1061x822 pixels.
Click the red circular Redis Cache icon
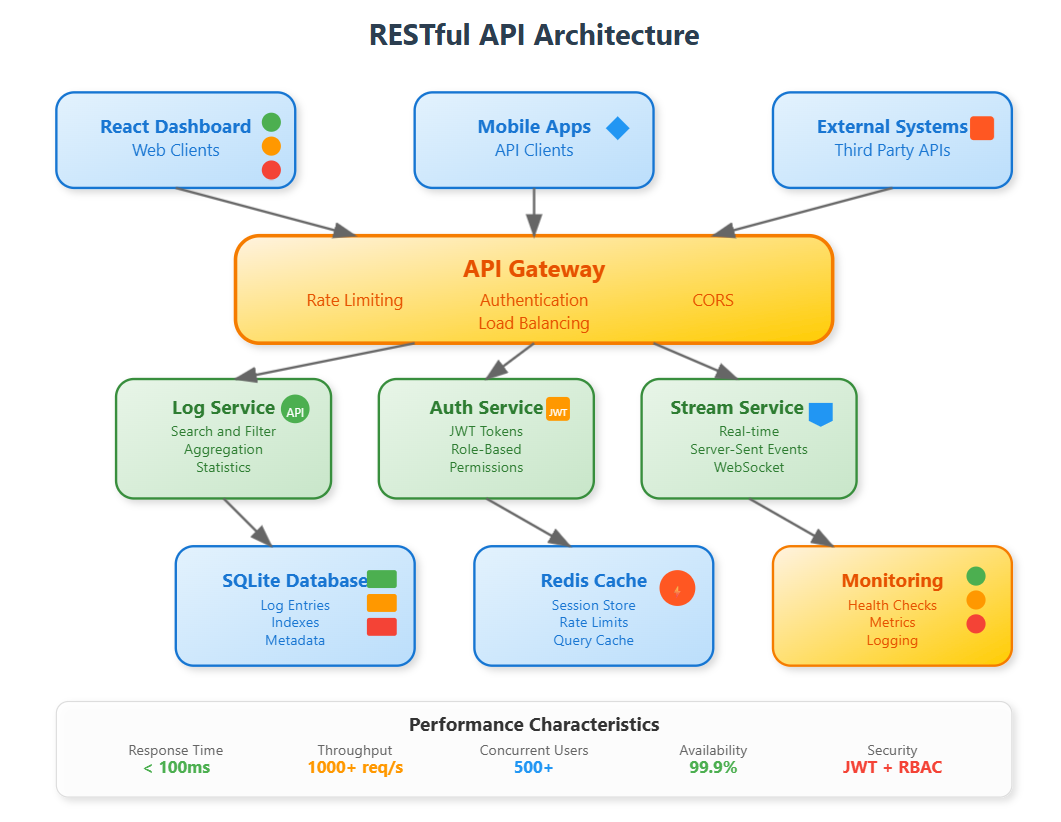point(677,588)
